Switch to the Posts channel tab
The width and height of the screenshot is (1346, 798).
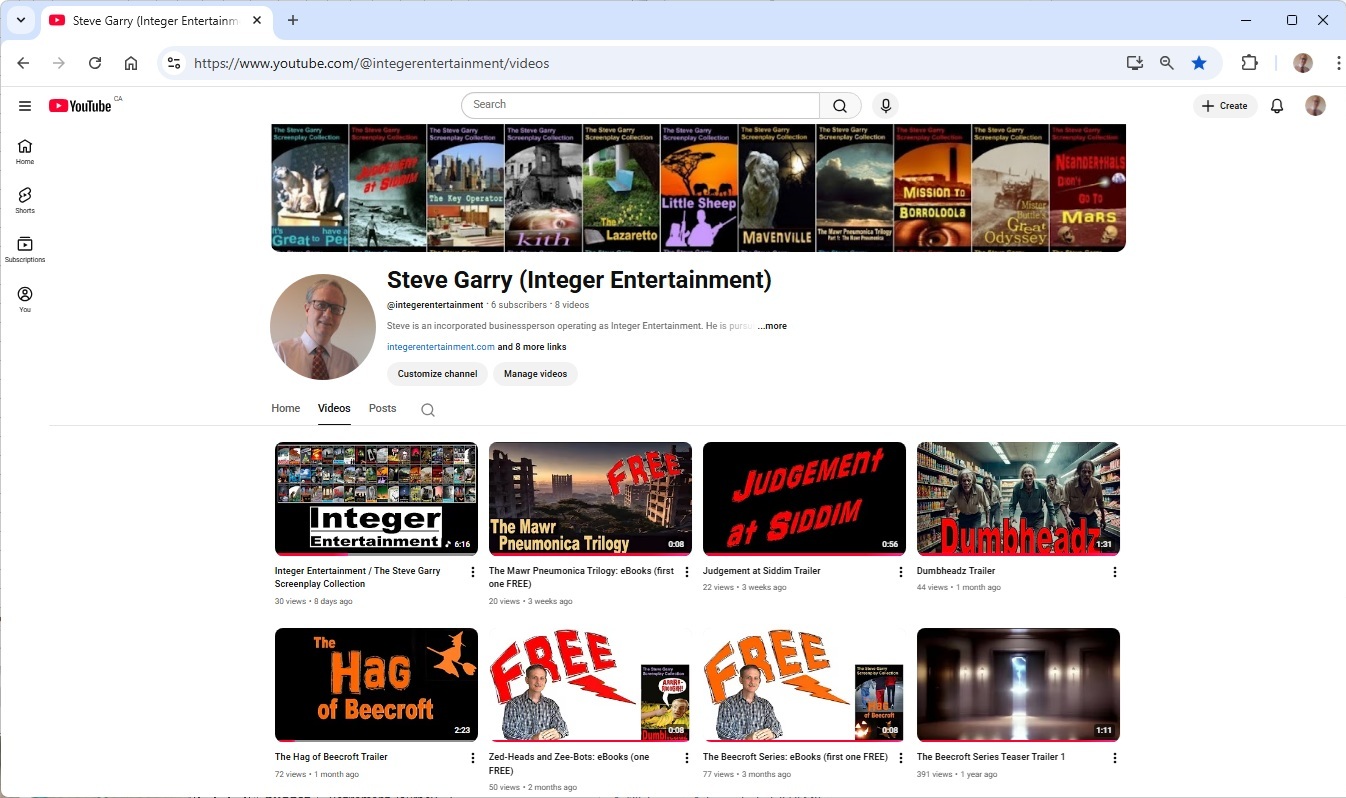pos(382,408)
